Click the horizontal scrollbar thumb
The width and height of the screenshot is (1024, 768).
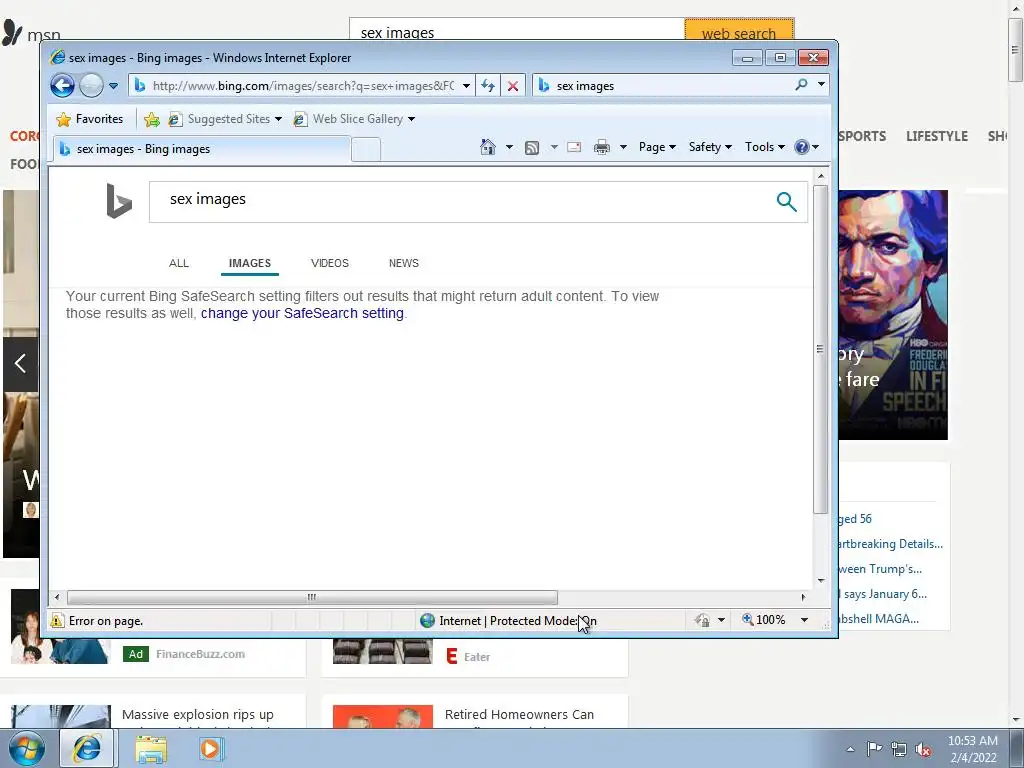coord(312,597)
